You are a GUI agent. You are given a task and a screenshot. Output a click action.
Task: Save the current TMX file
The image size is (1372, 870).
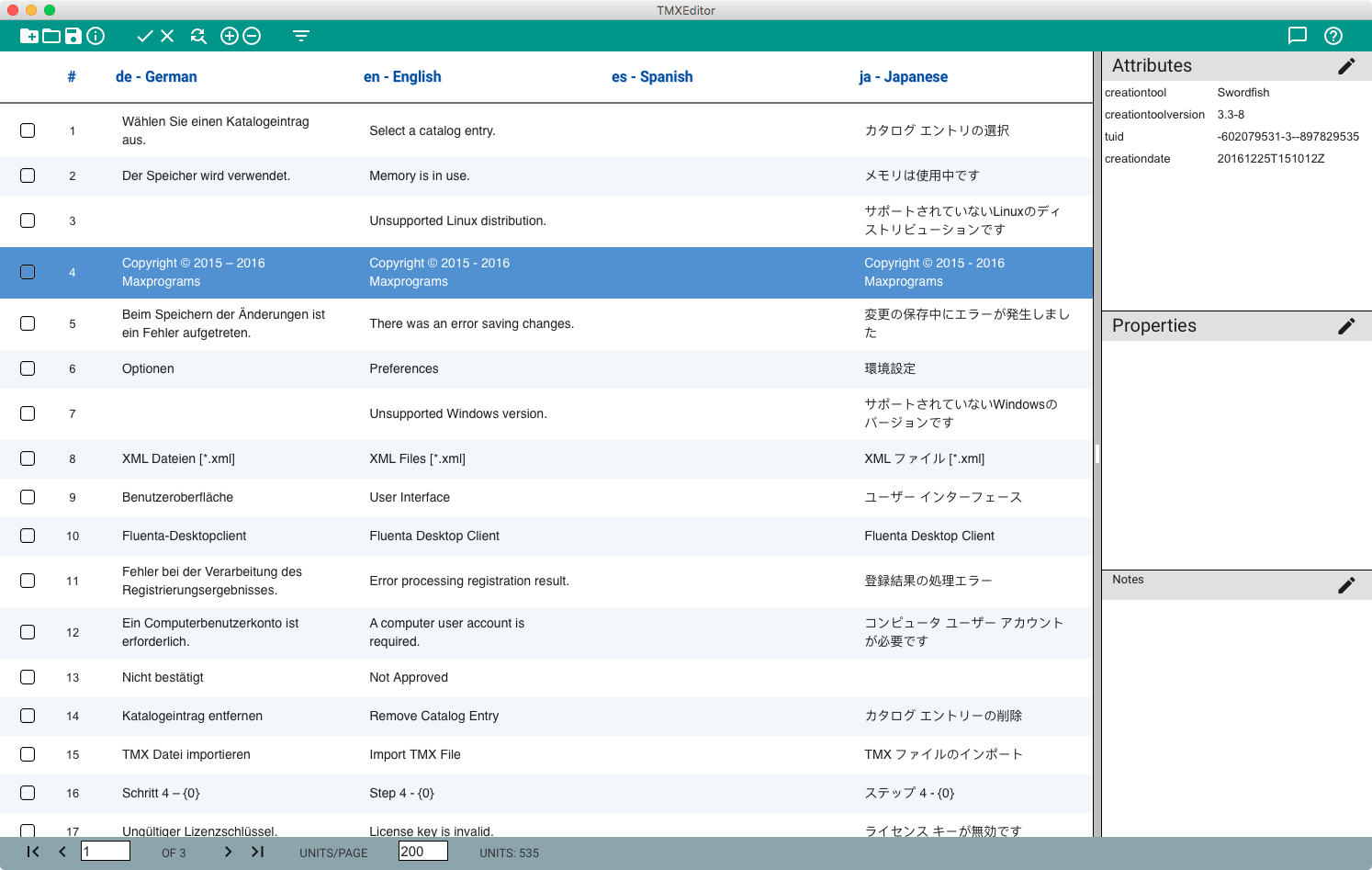[73, 36]
